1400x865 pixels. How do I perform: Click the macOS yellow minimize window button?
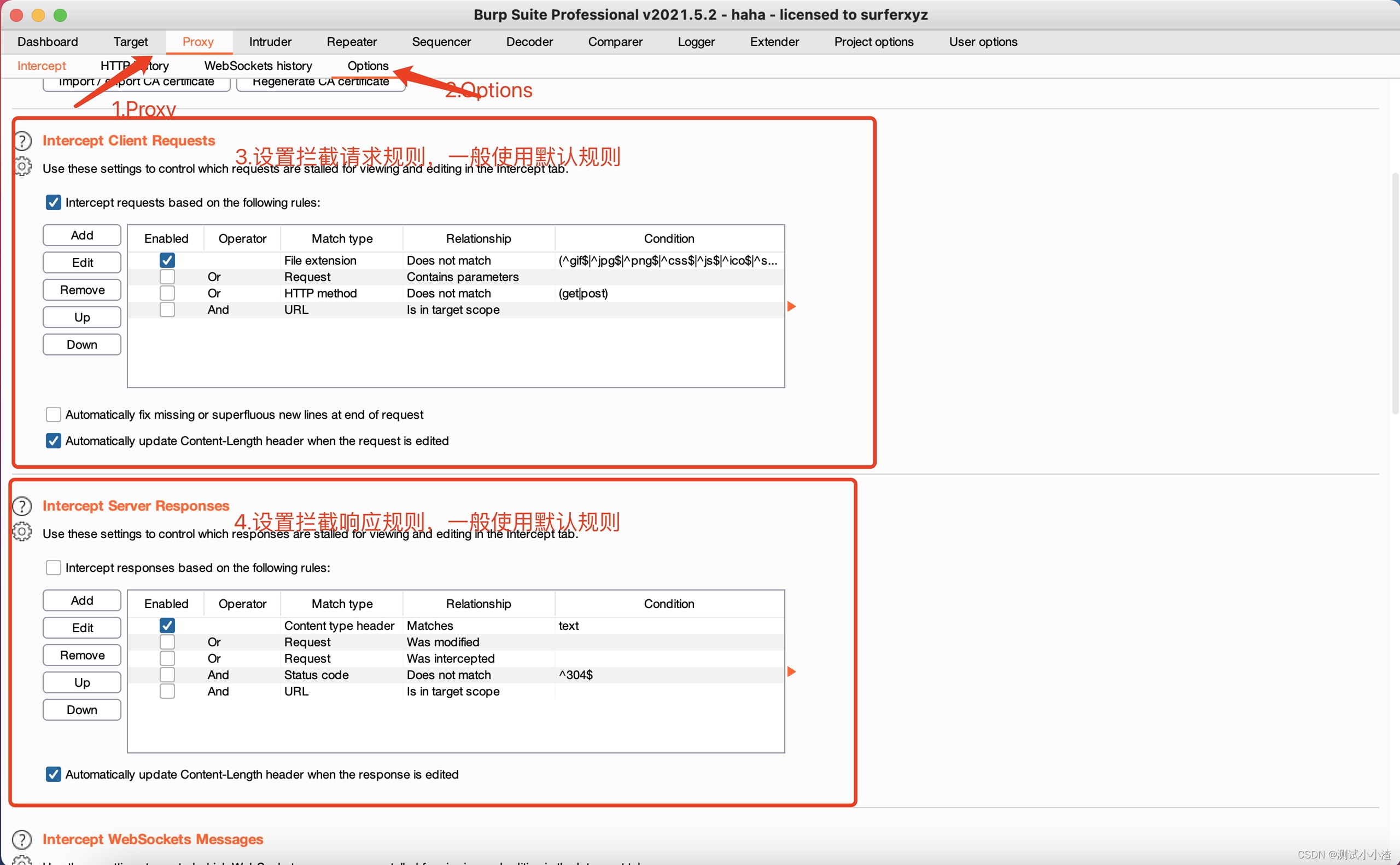point(38,15)
